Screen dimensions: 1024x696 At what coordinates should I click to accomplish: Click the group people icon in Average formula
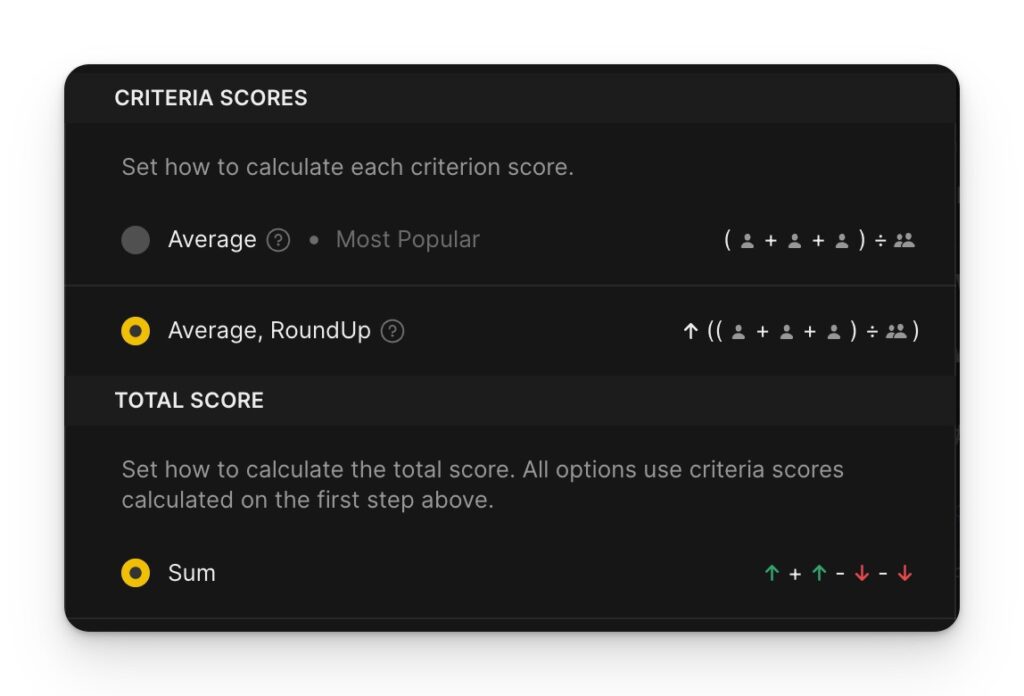point(904,240)
